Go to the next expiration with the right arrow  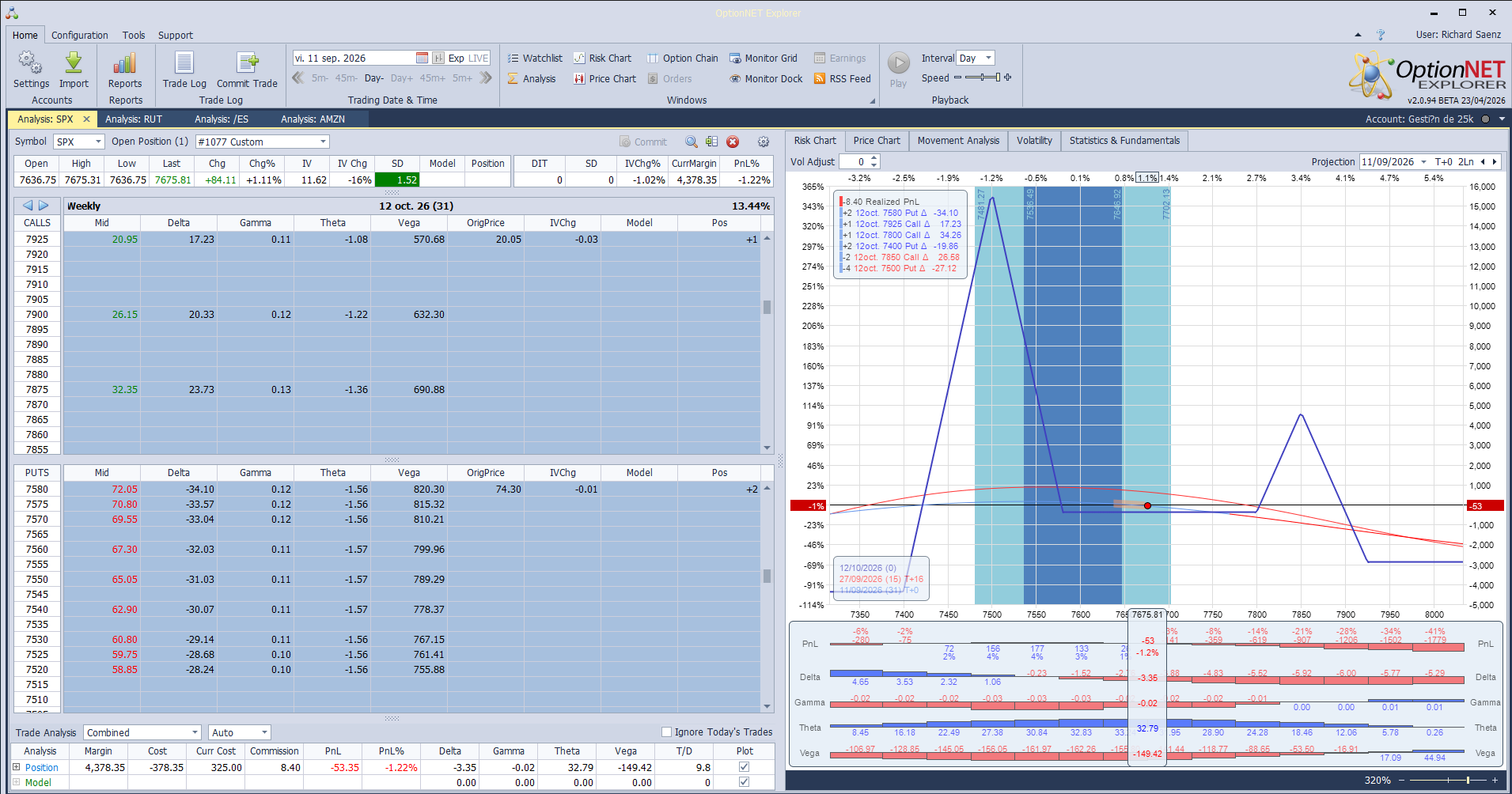click(44, 205)
